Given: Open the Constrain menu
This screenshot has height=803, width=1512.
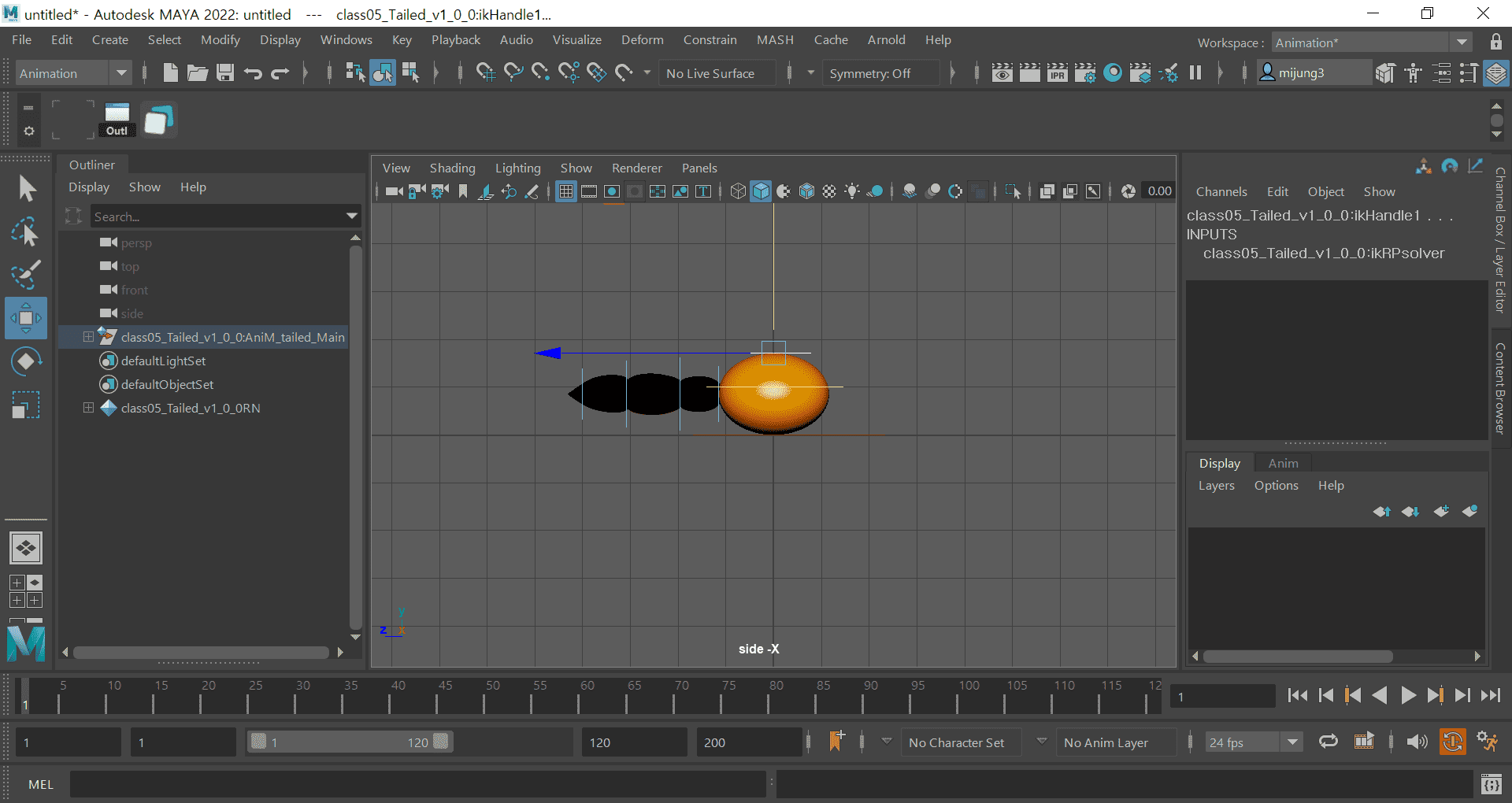Looking at the screenshot, I should tap(710, 39).
